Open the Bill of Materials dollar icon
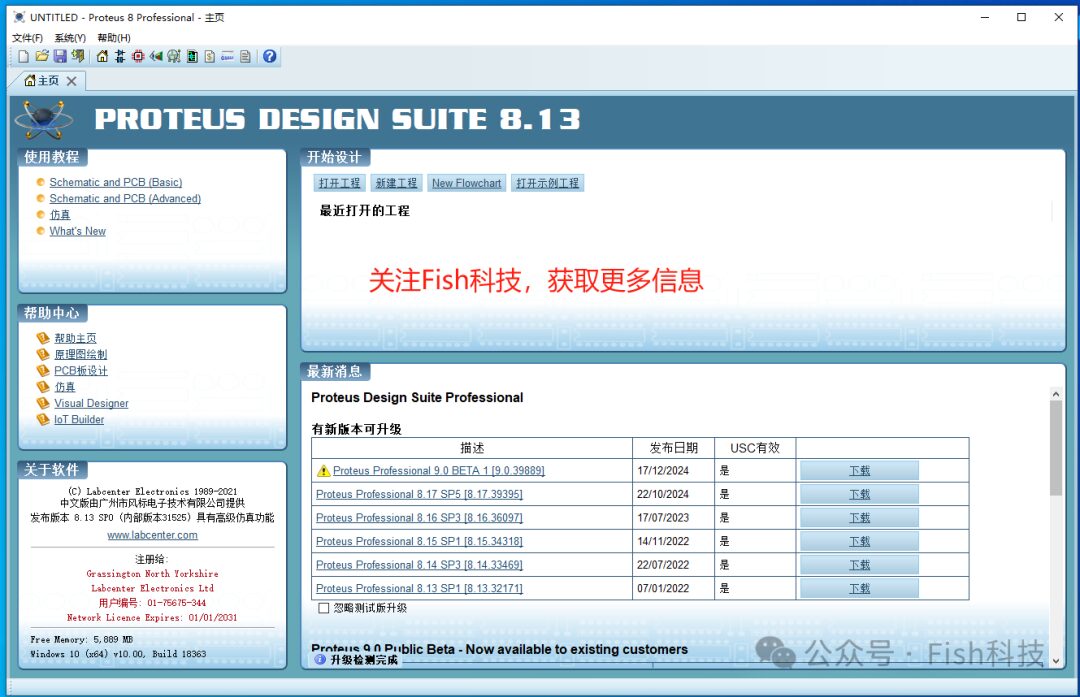1080x697 pixels. [210, 56]
